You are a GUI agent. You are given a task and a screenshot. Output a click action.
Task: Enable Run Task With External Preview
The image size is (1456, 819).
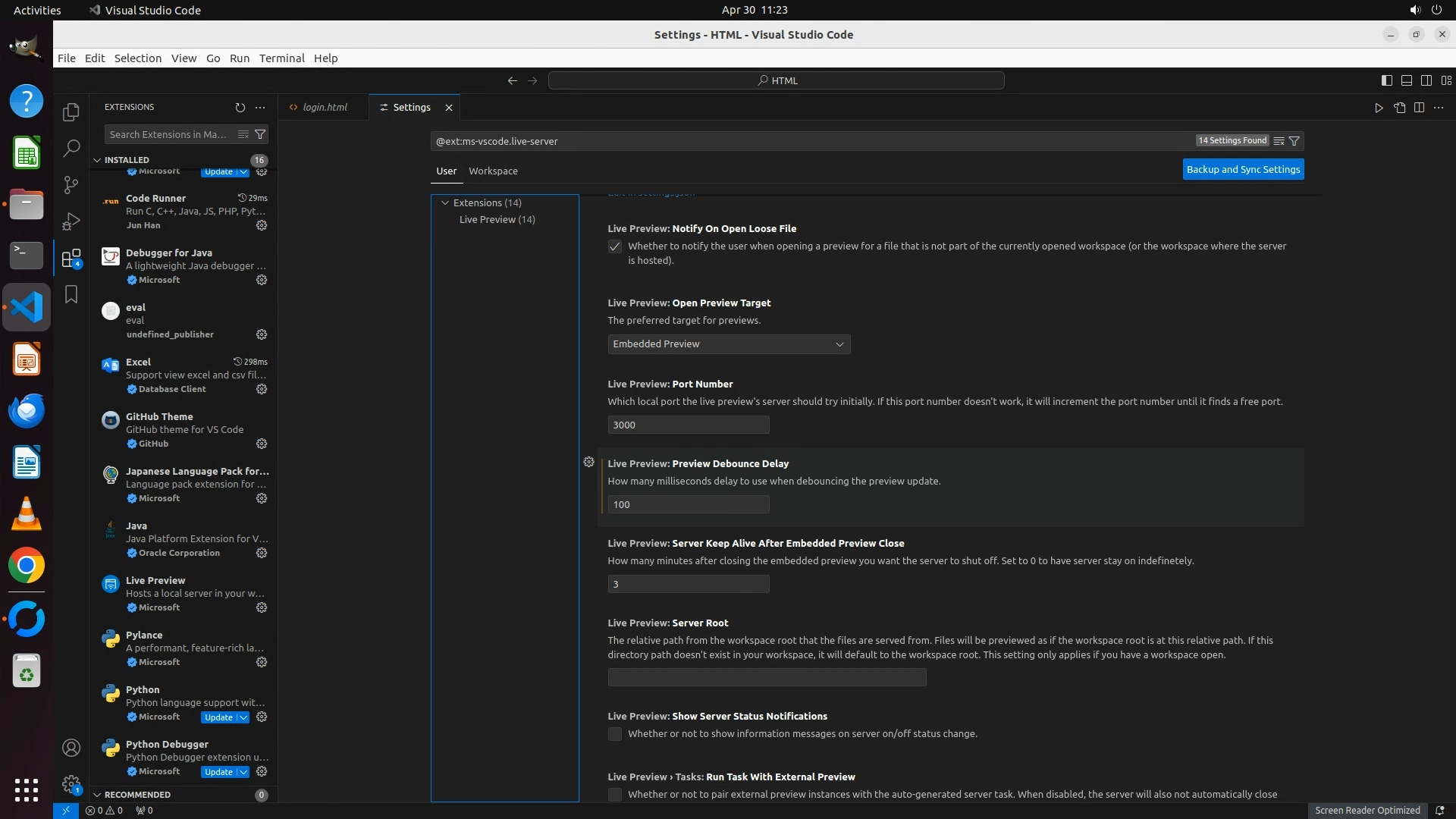point(615,795)
